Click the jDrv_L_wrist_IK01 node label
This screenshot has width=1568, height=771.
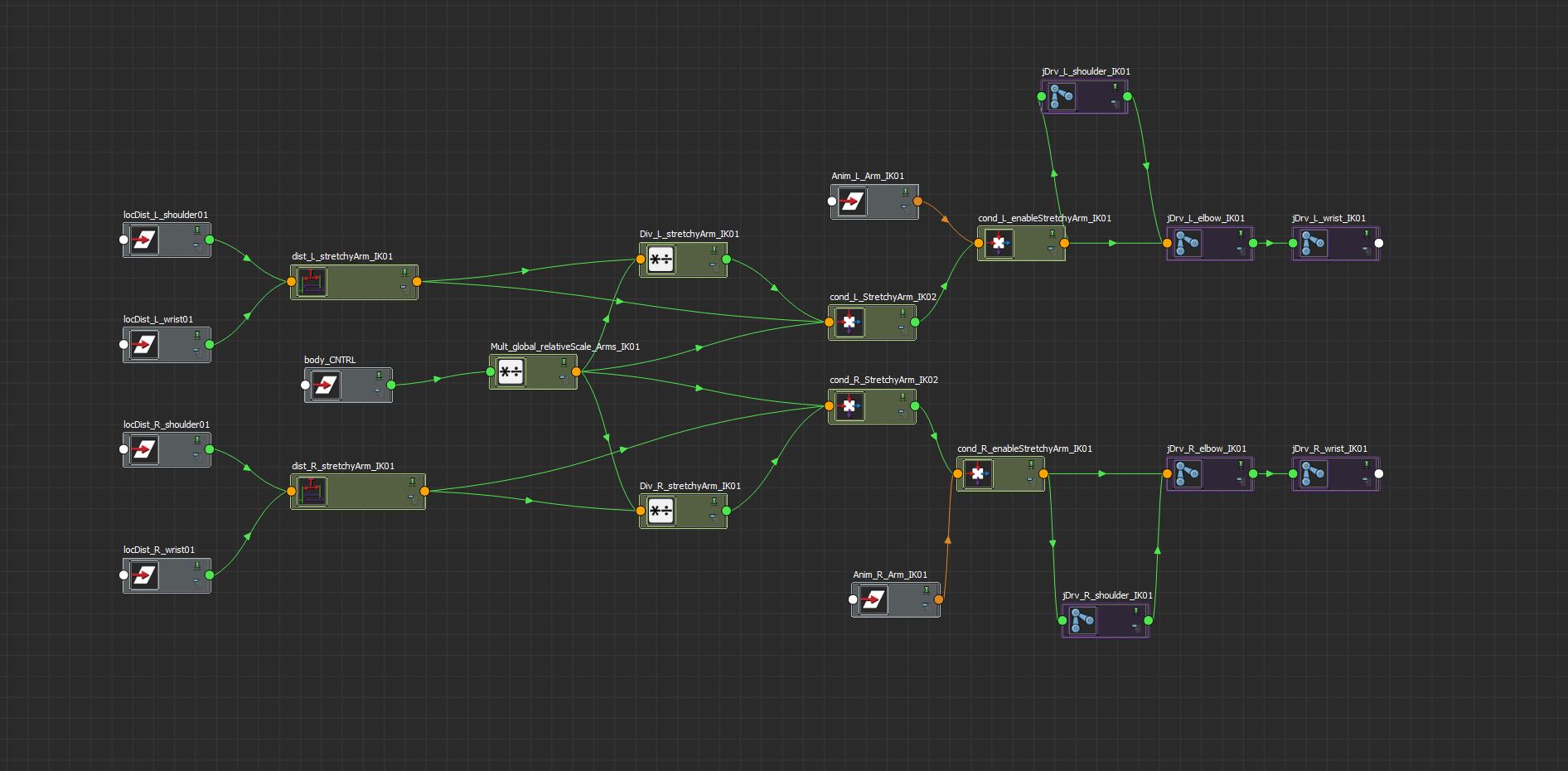(x=1328, y=219)
